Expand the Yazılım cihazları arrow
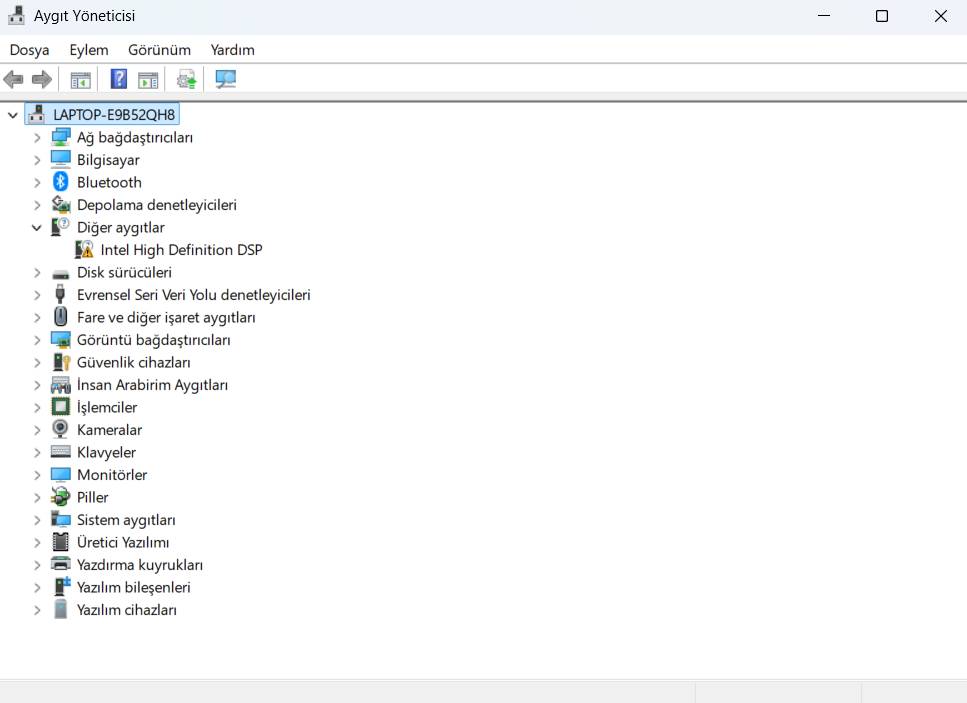Viewport: 967px width, 703px height. coord(37,610)
